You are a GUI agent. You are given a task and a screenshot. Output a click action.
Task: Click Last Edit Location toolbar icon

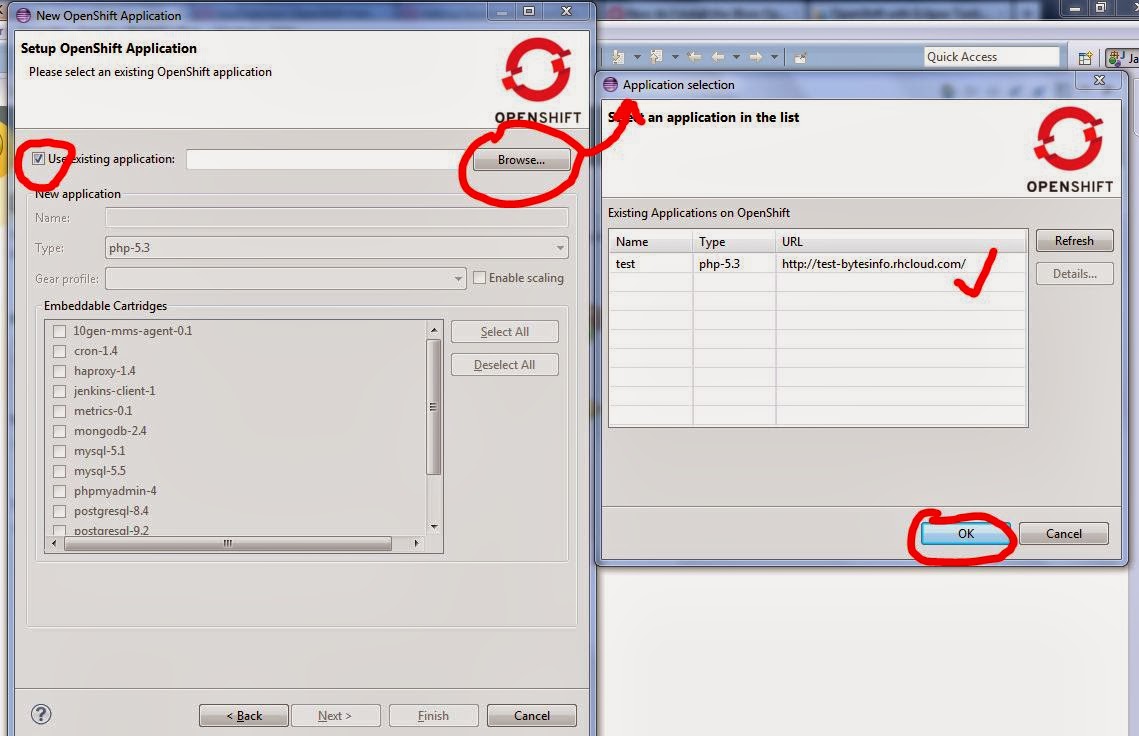[694, 57]
